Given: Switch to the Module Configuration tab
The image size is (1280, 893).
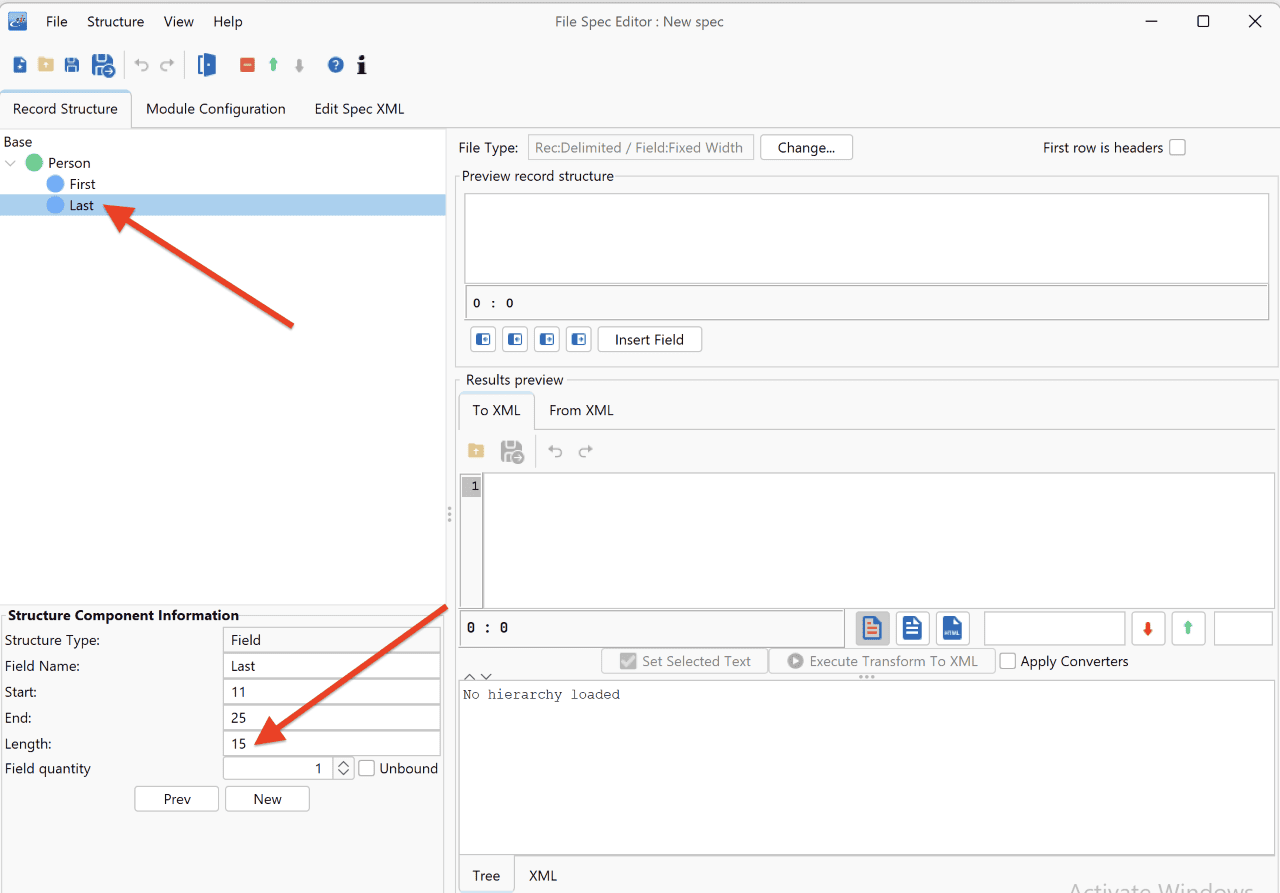Looking at the screenshot, I should click(x=216, y=109).
